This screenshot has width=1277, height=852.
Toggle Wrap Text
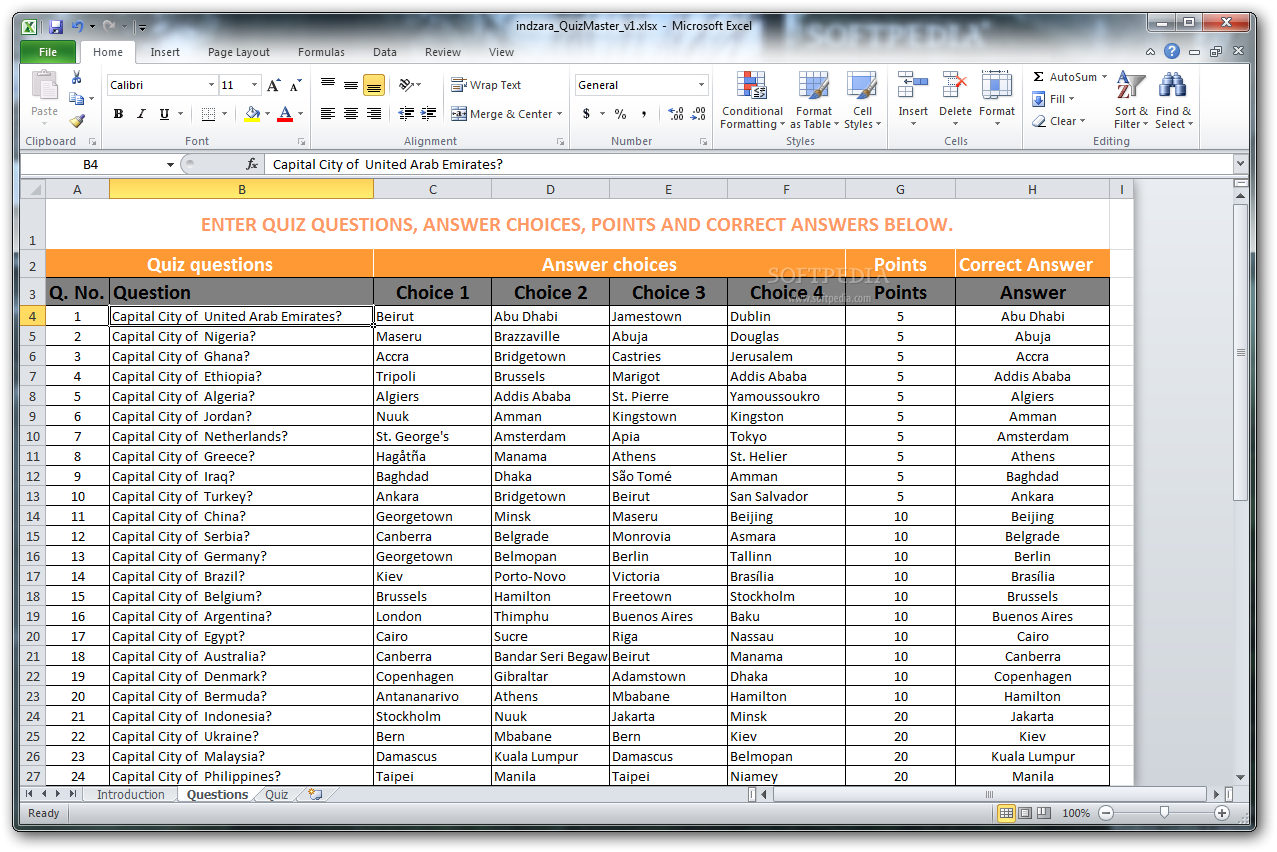[487, 85]
